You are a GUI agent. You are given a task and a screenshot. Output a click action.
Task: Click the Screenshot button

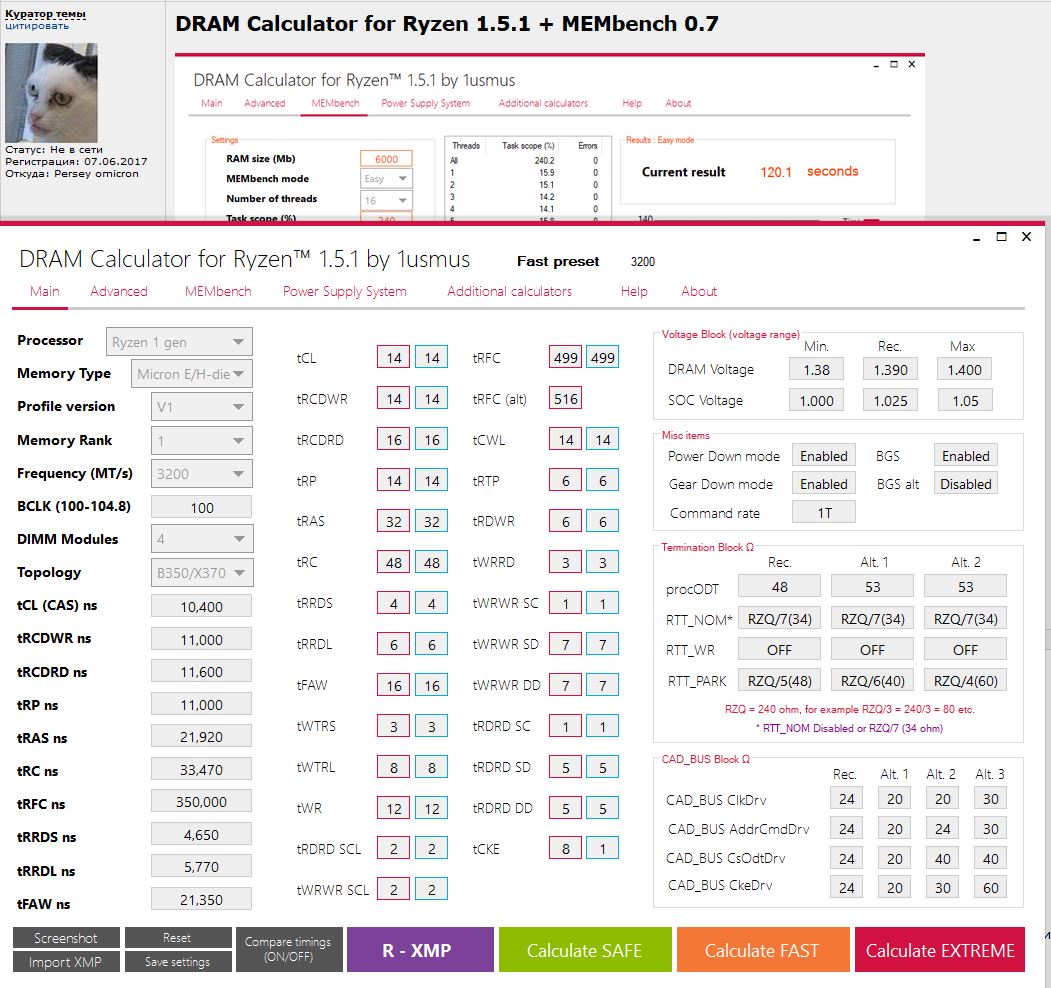66,938
